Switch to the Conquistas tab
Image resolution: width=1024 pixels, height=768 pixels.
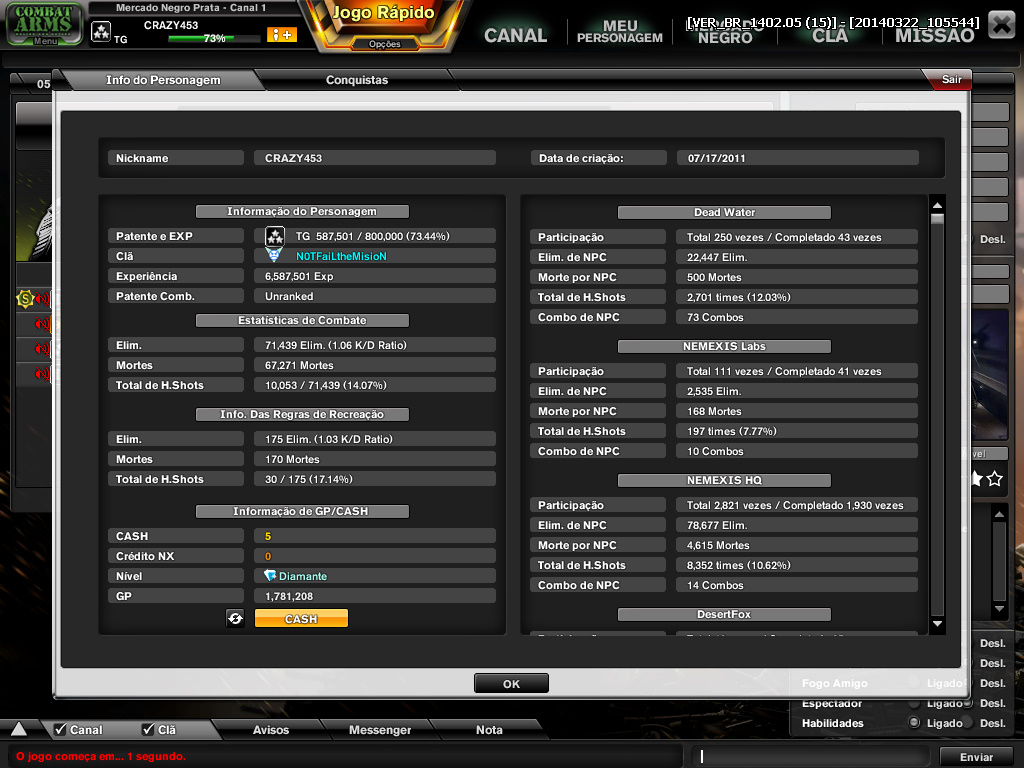coord(357,80)
